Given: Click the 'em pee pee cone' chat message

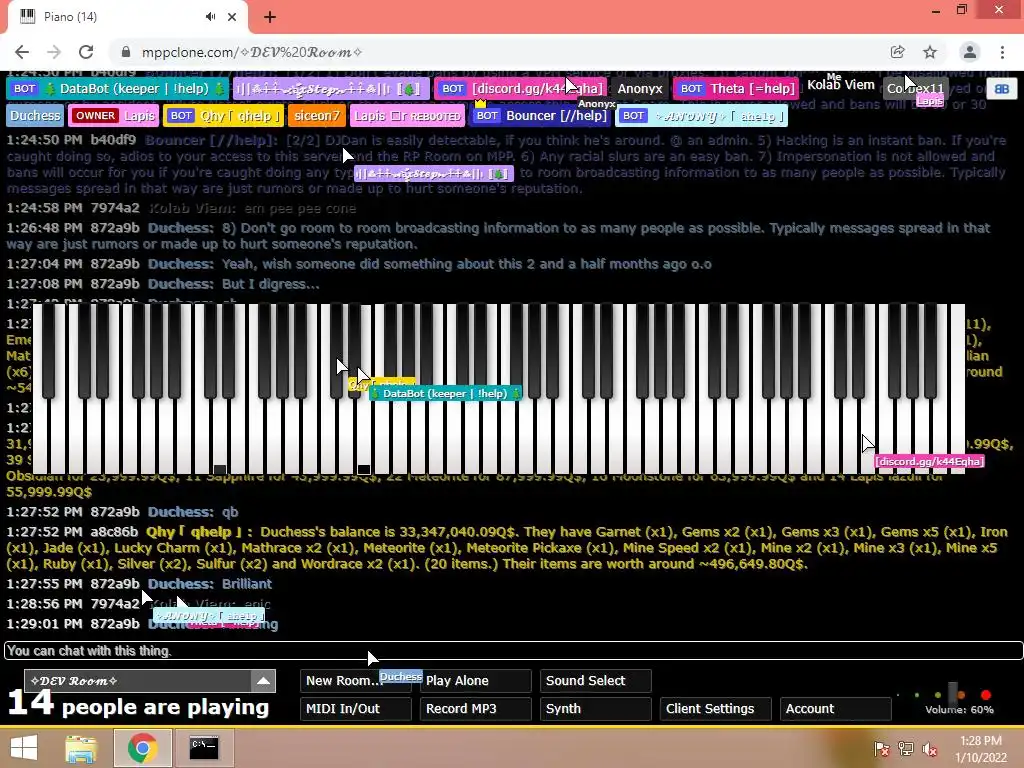Looking at the screenshot, I should (300, 208).
